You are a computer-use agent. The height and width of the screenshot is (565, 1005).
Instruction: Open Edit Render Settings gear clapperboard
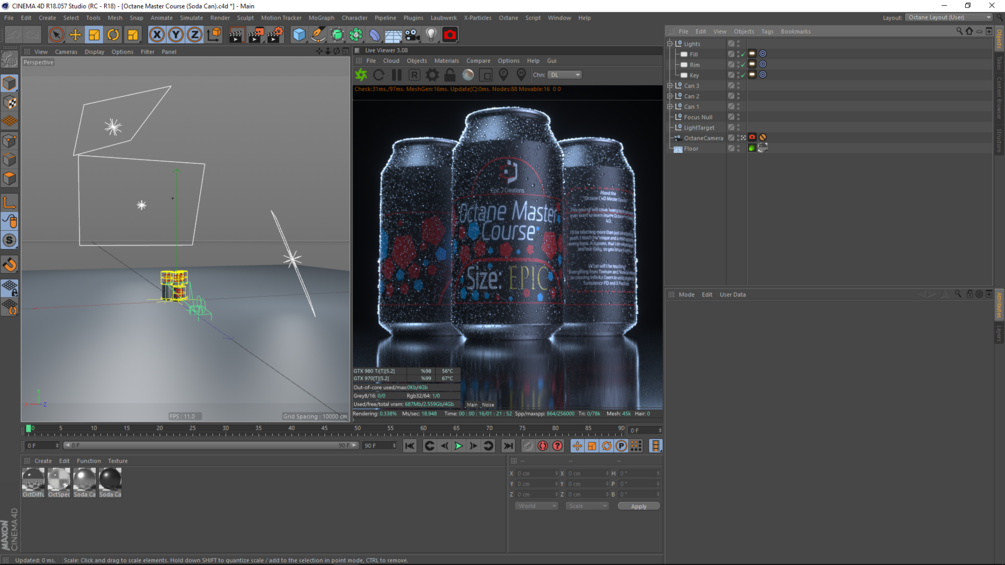pyautogui.click(x=274, y=35)
